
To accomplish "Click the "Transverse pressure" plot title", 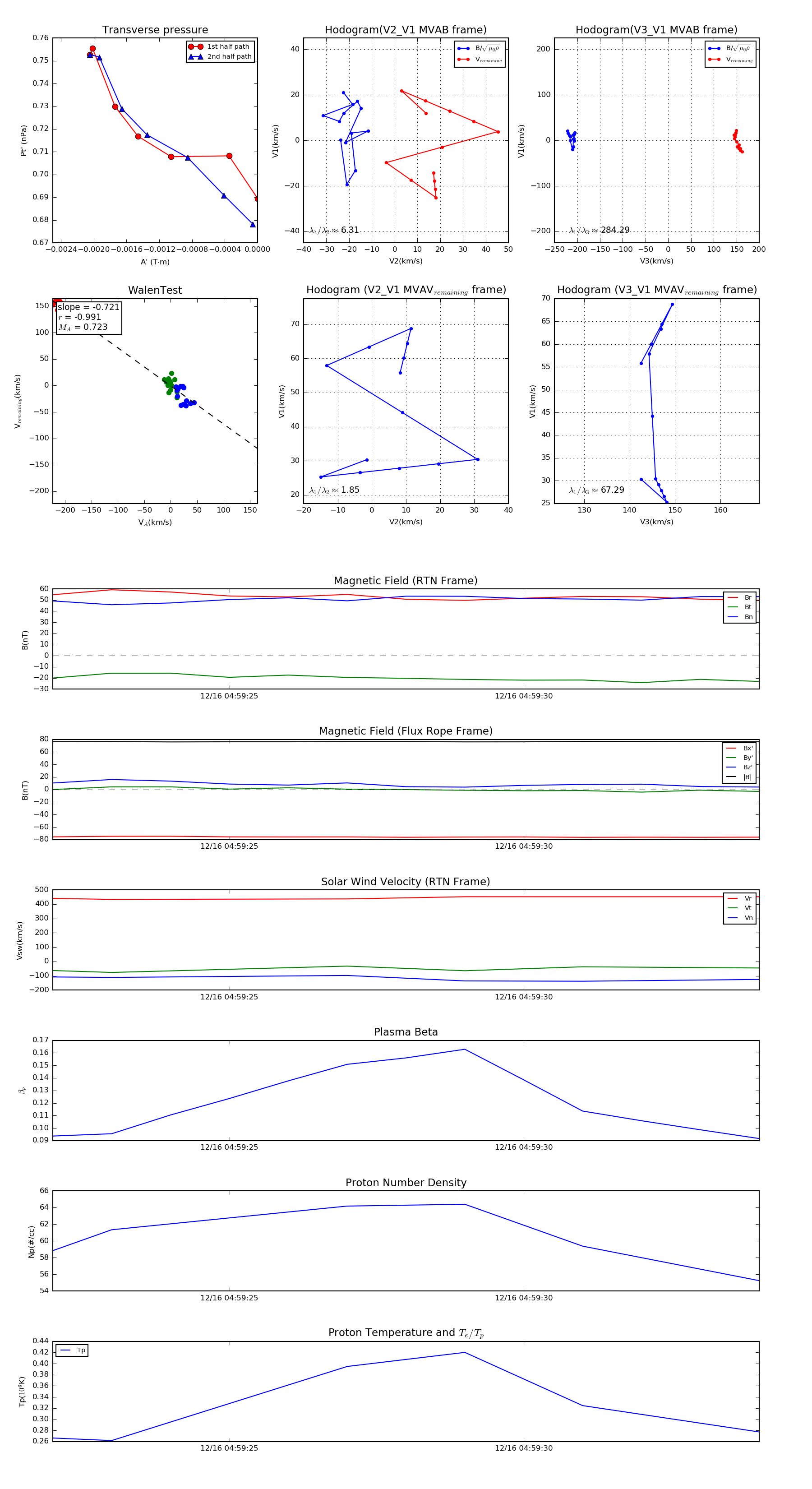I will 155,30.
